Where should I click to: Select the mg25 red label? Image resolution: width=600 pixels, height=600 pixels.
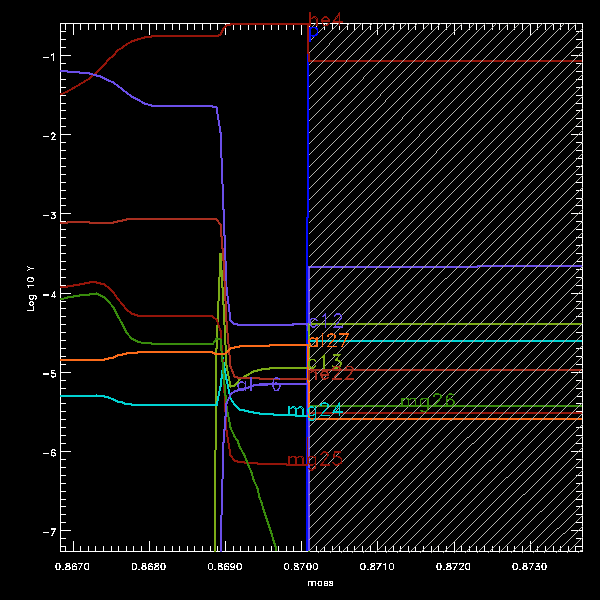coord(314,460)
